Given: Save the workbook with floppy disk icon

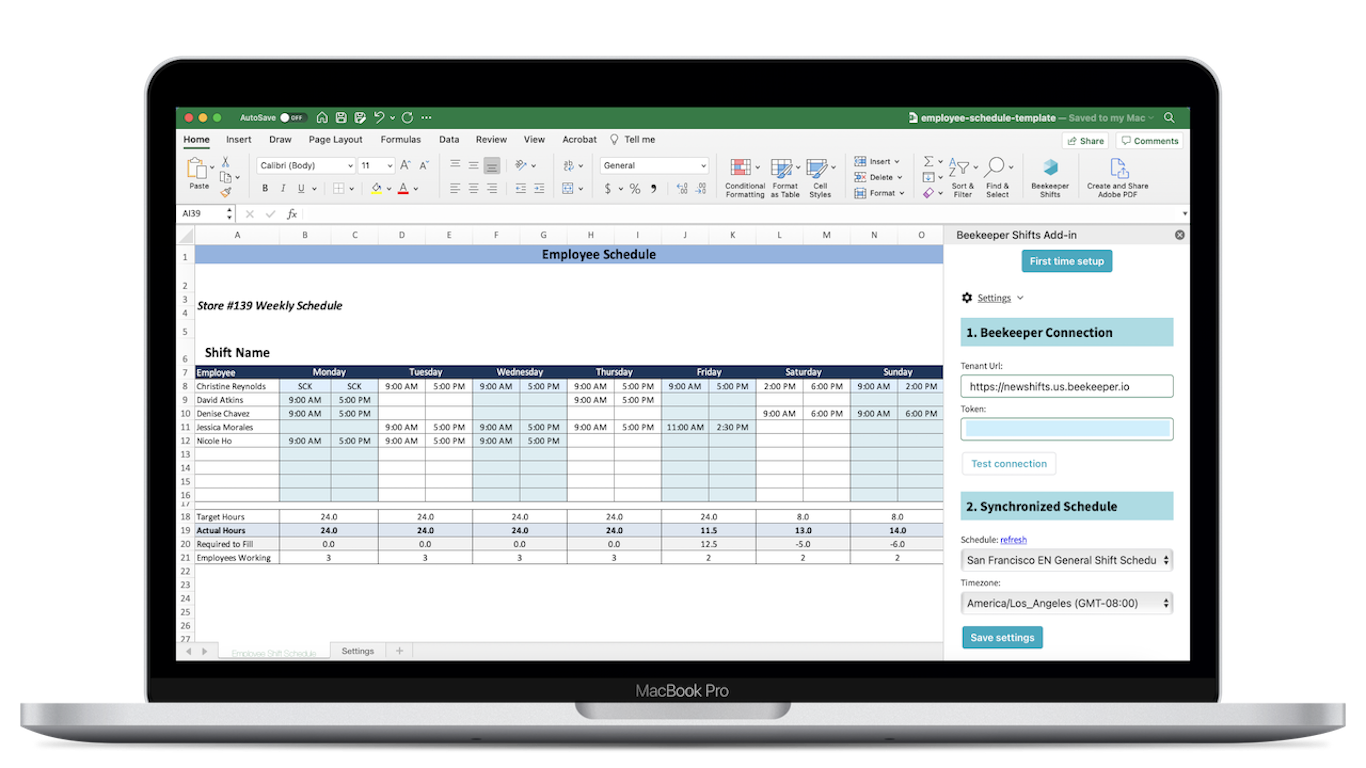Looking at the screenshot, I should pos(341,117).
